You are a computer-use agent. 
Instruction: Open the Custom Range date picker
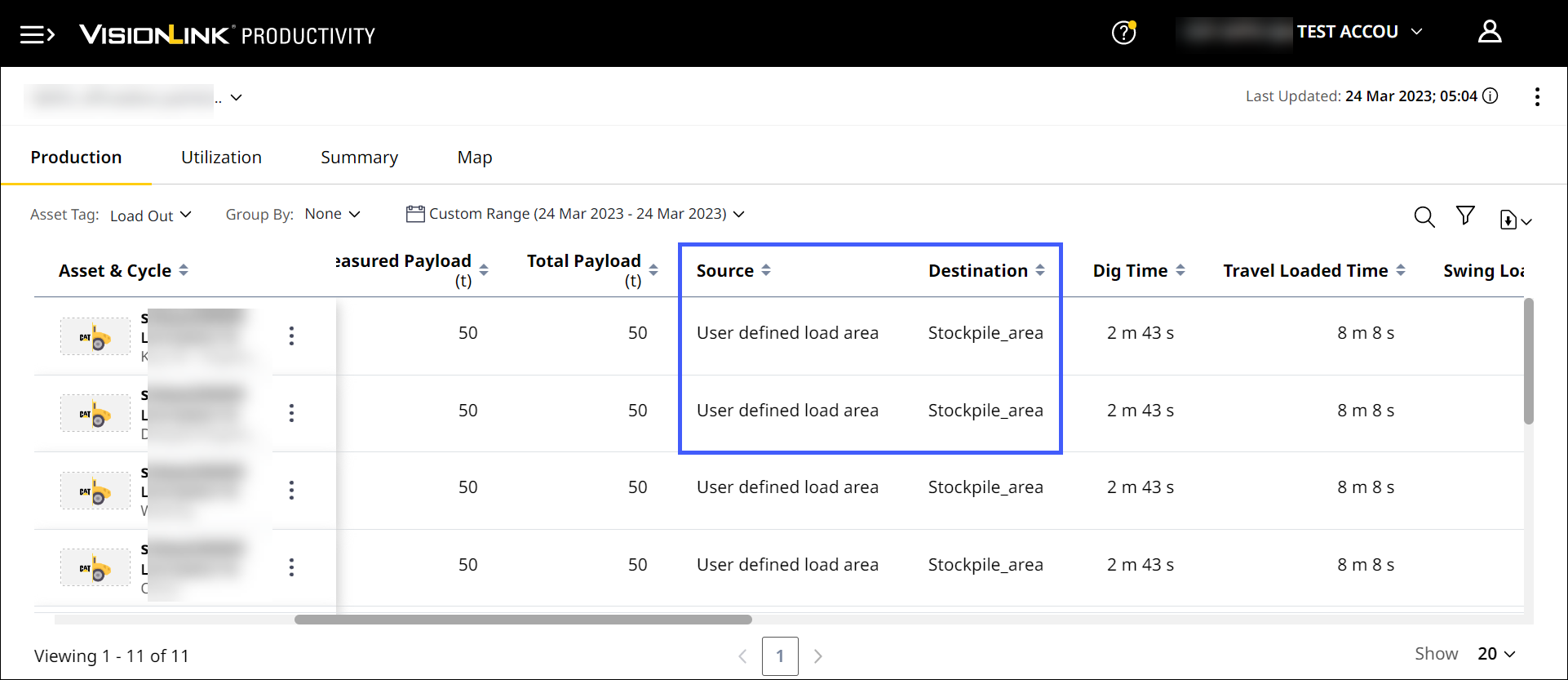[x=576, y=214]
